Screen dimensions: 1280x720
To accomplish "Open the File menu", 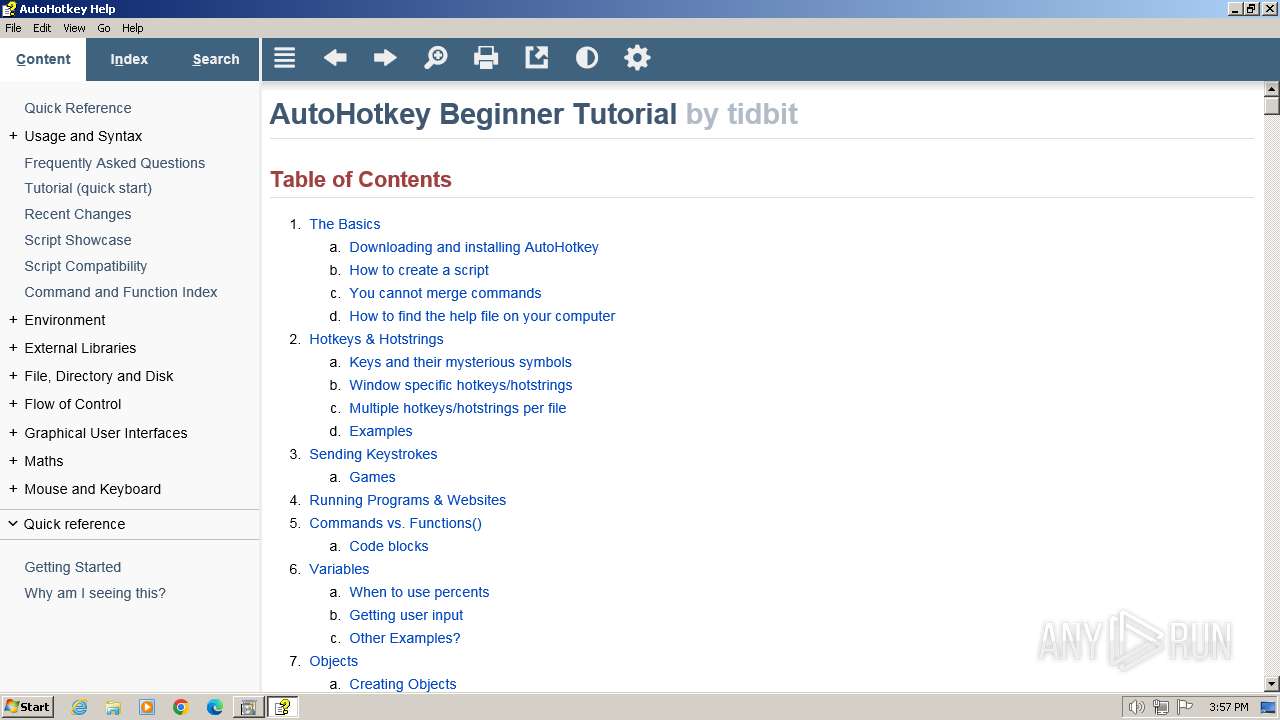I will point(13,28).
